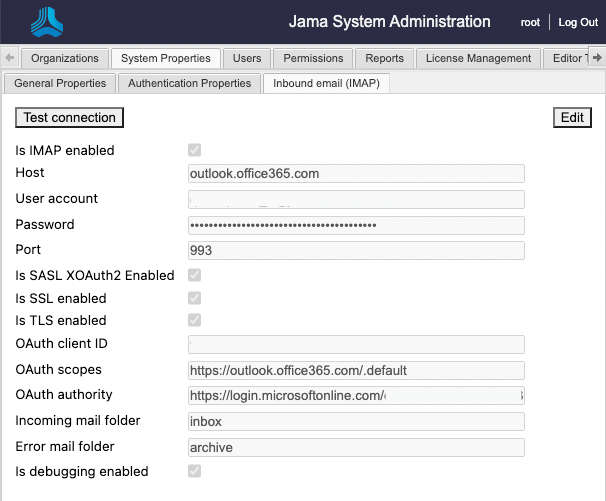Click the Port field showing 993

point(356,250)
